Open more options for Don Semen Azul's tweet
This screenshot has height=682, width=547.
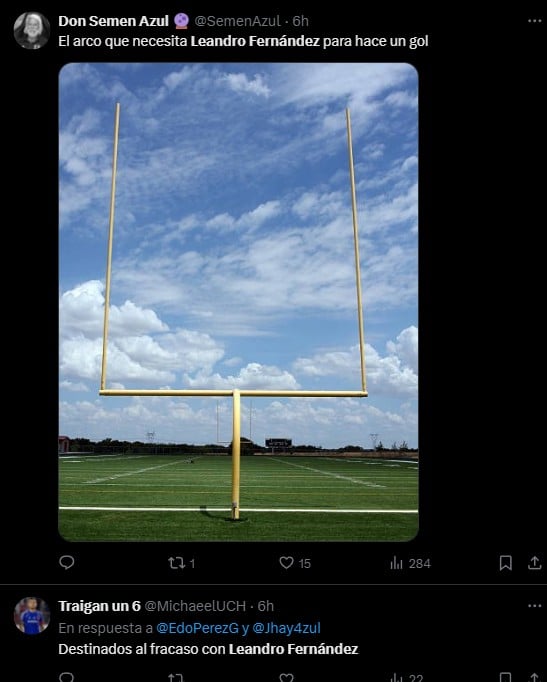click(x=534, y=21)
